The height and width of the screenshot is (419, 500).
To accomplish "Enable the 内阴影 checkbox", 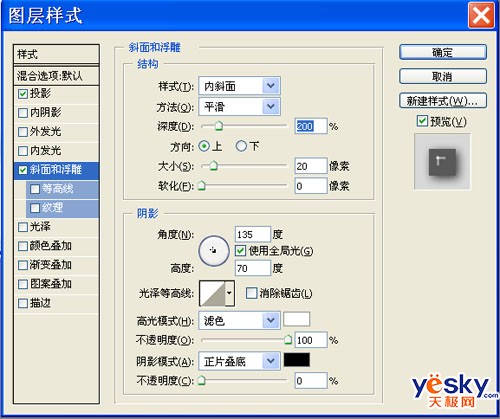I will tap(23, 113).
